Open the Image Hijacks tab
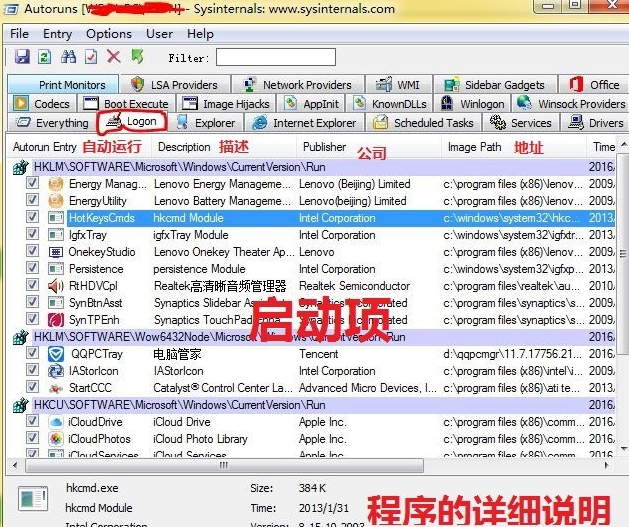The height and width of the screenshot is (527, 629). click(x=226, y=104)
